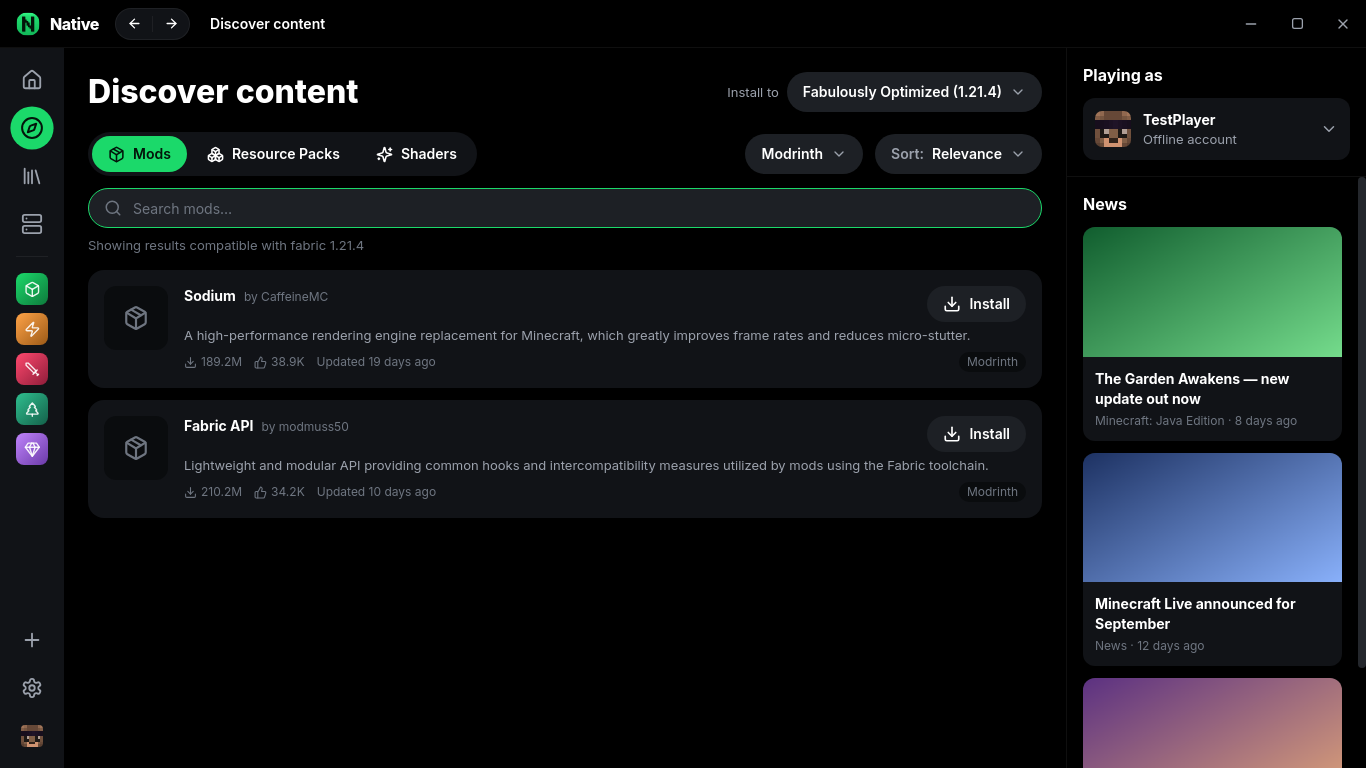1366x768 pixels.
Task: Click Sodium's 38.9K likes count
Action: pyautogui.click(x=279, y=362)
